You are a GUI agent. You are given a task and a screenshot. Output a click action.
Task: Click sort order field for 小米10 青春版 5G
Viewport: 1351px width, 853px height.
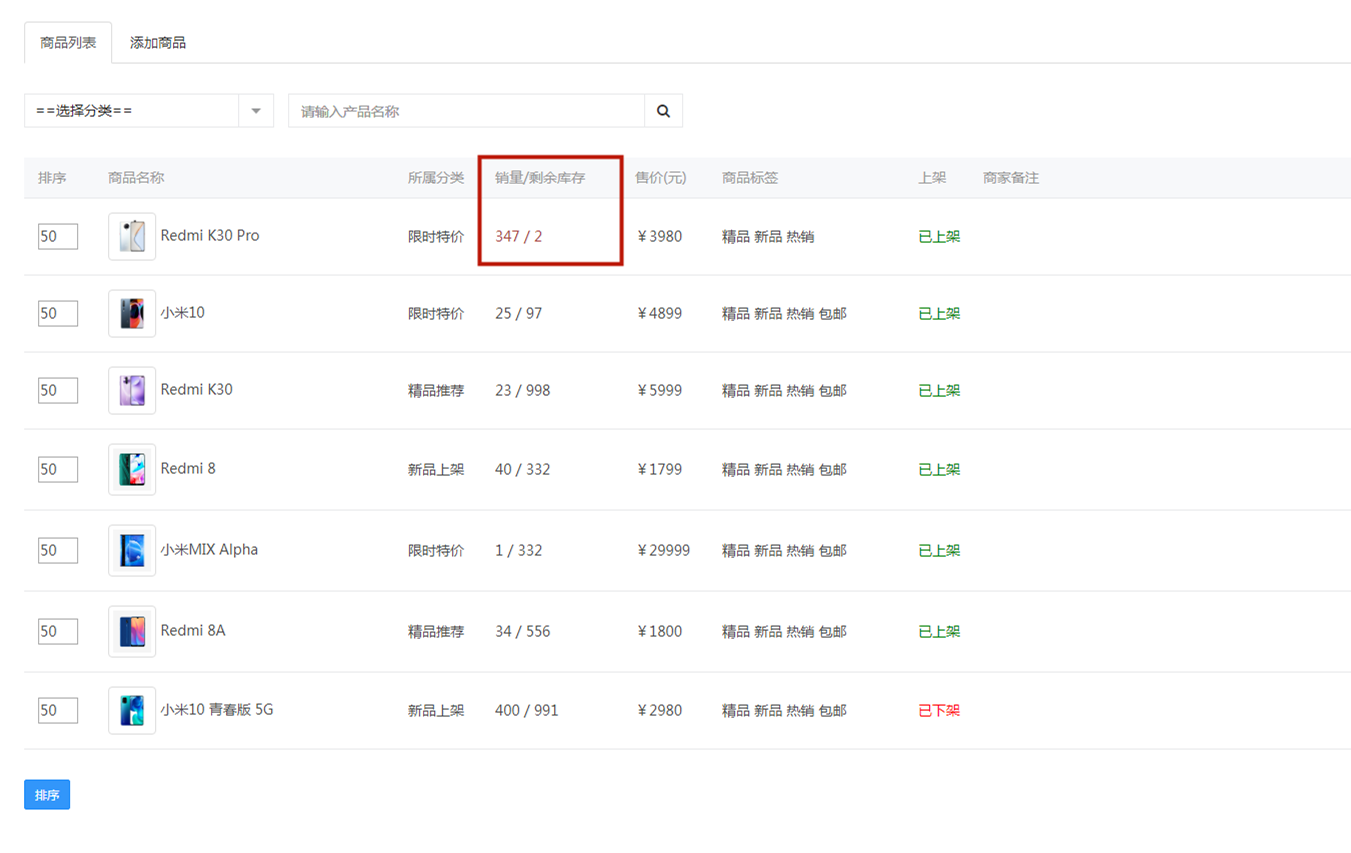pyautogui.click(x=58, y=710)
